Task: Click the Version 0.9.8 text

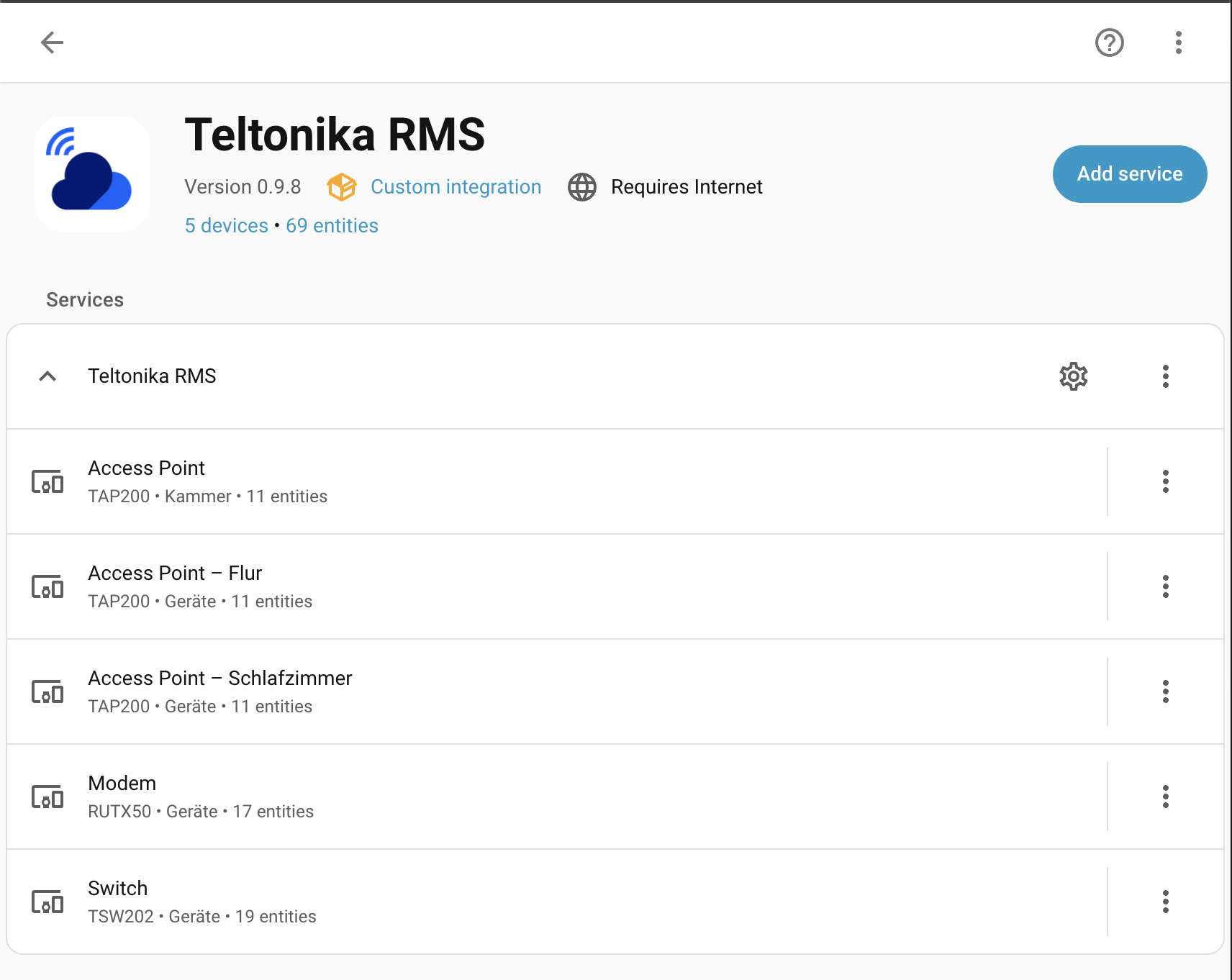Action: click(x=243, y=187)
